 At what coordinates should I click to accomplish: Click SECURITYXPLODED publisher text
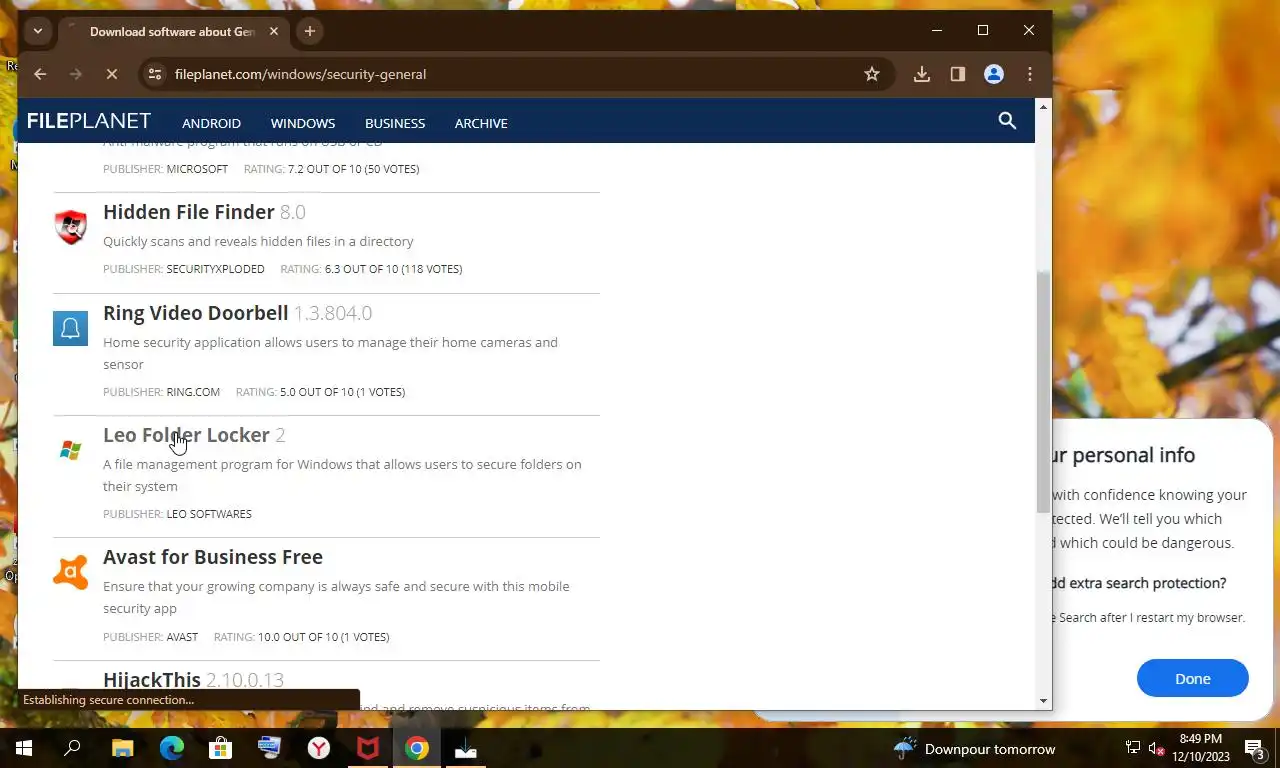point(215,269)
